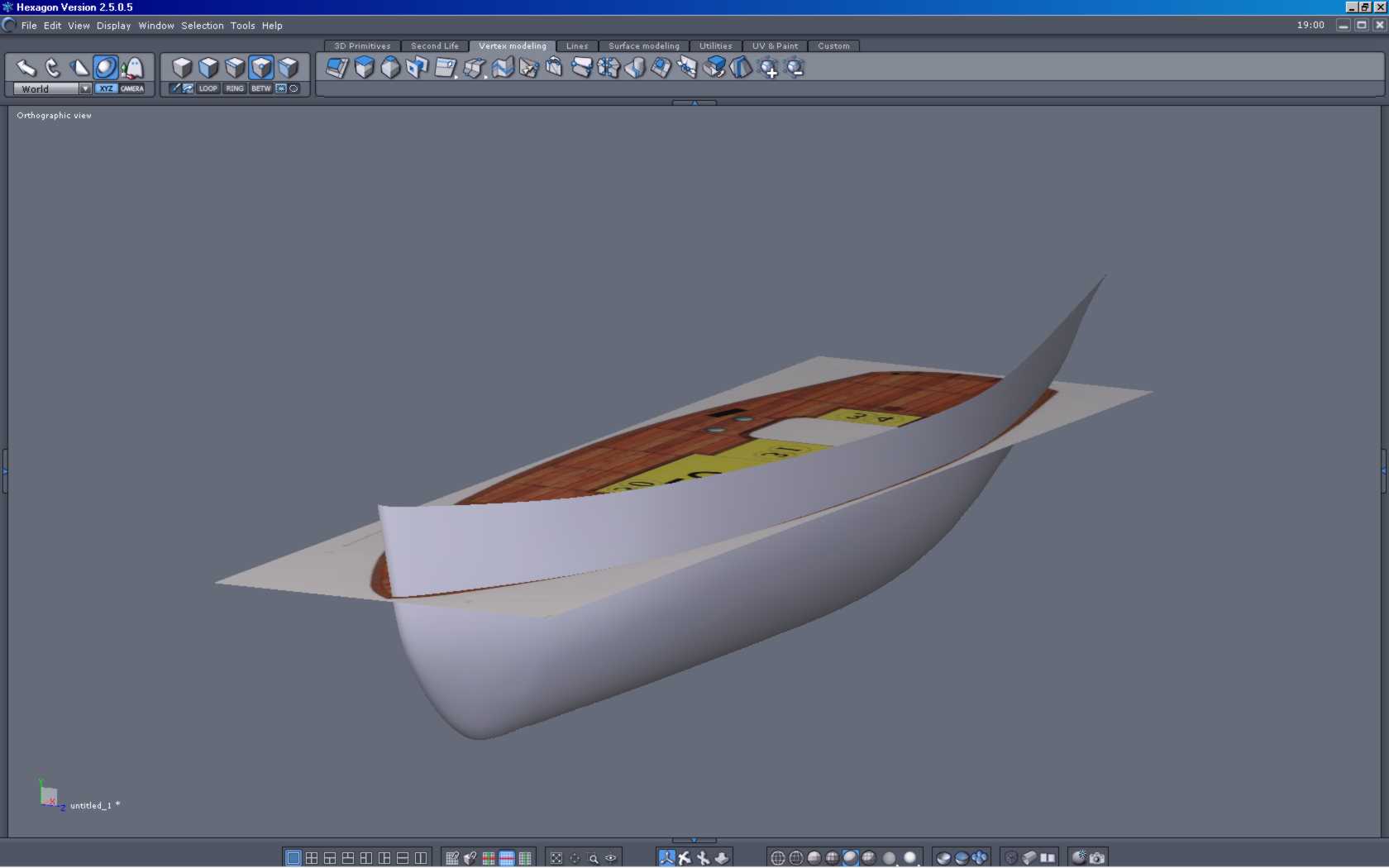The image size is (1389, 868).
Task: Select the ghost-shaped universal manipulator icon
Action: 132,67
